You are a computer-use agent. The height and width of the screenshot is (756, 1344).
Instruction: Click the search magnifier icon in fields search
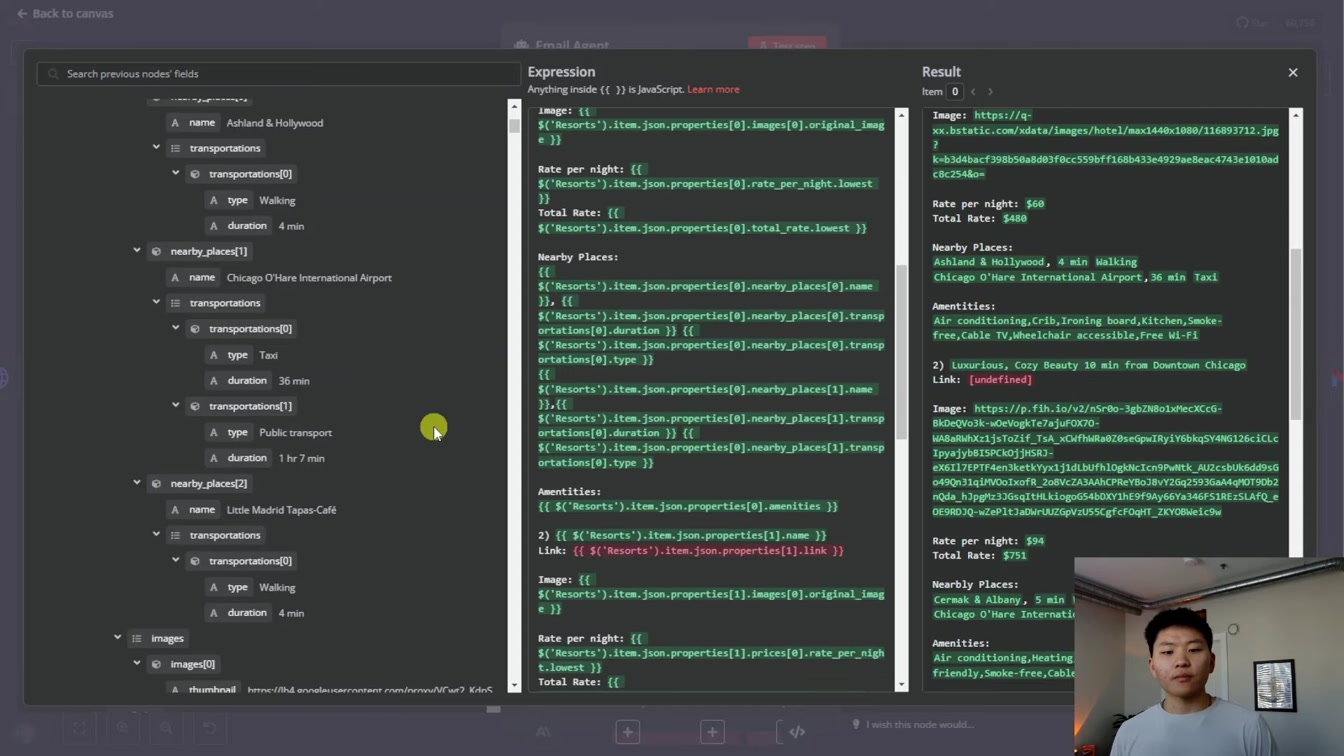pyautogui.click(x=54, y=74)
